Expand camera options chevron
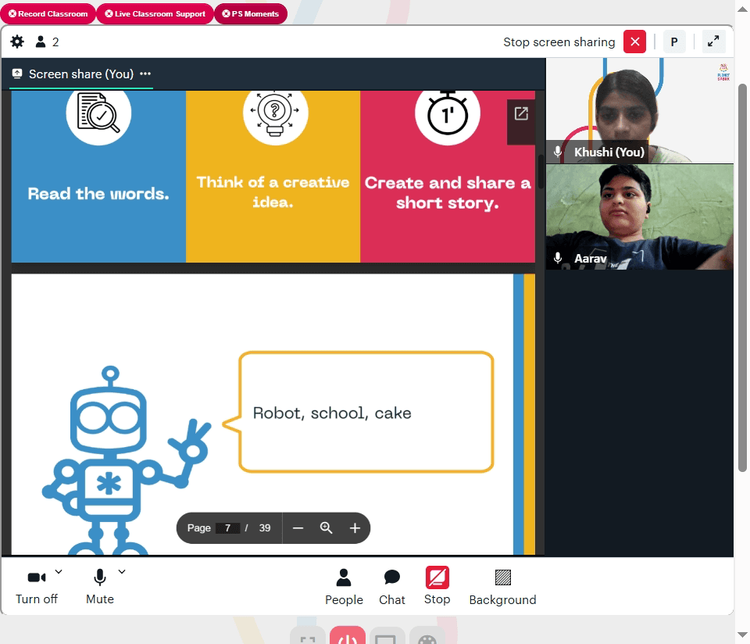 [x=58, y=571]
